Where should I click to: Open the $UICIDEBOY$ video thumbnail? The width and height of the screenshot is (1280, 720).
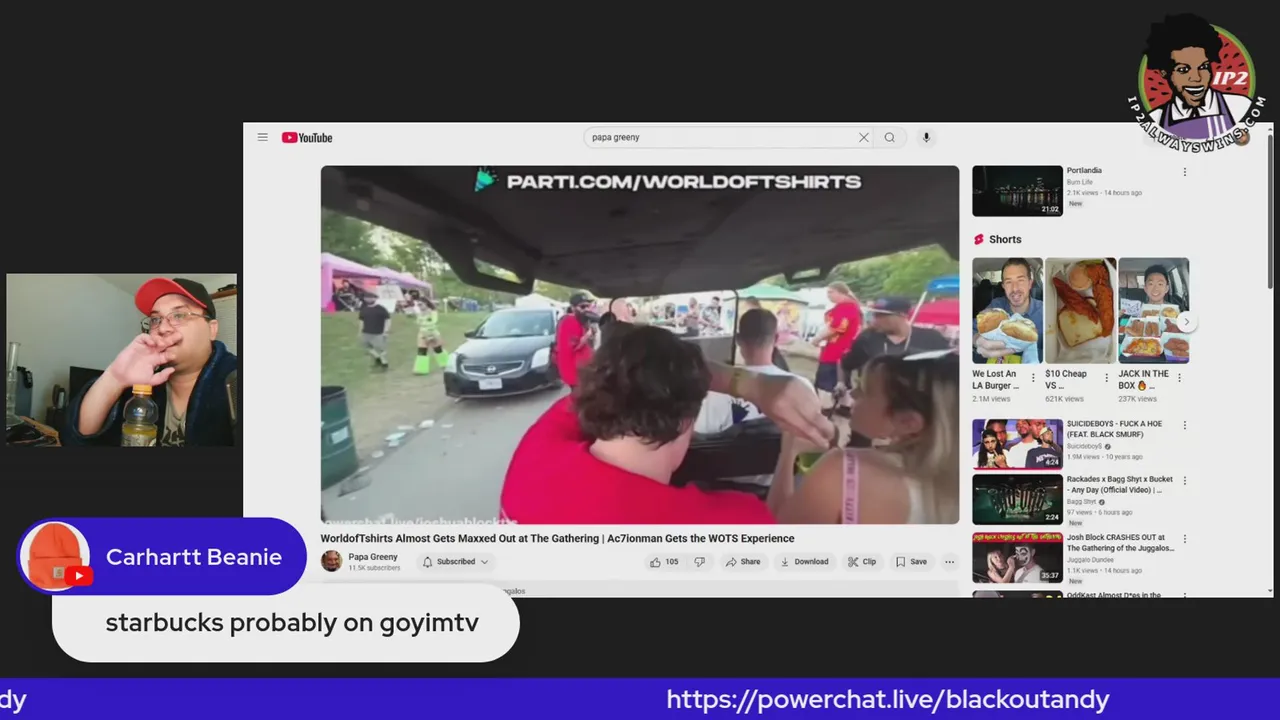point(1017,443)
